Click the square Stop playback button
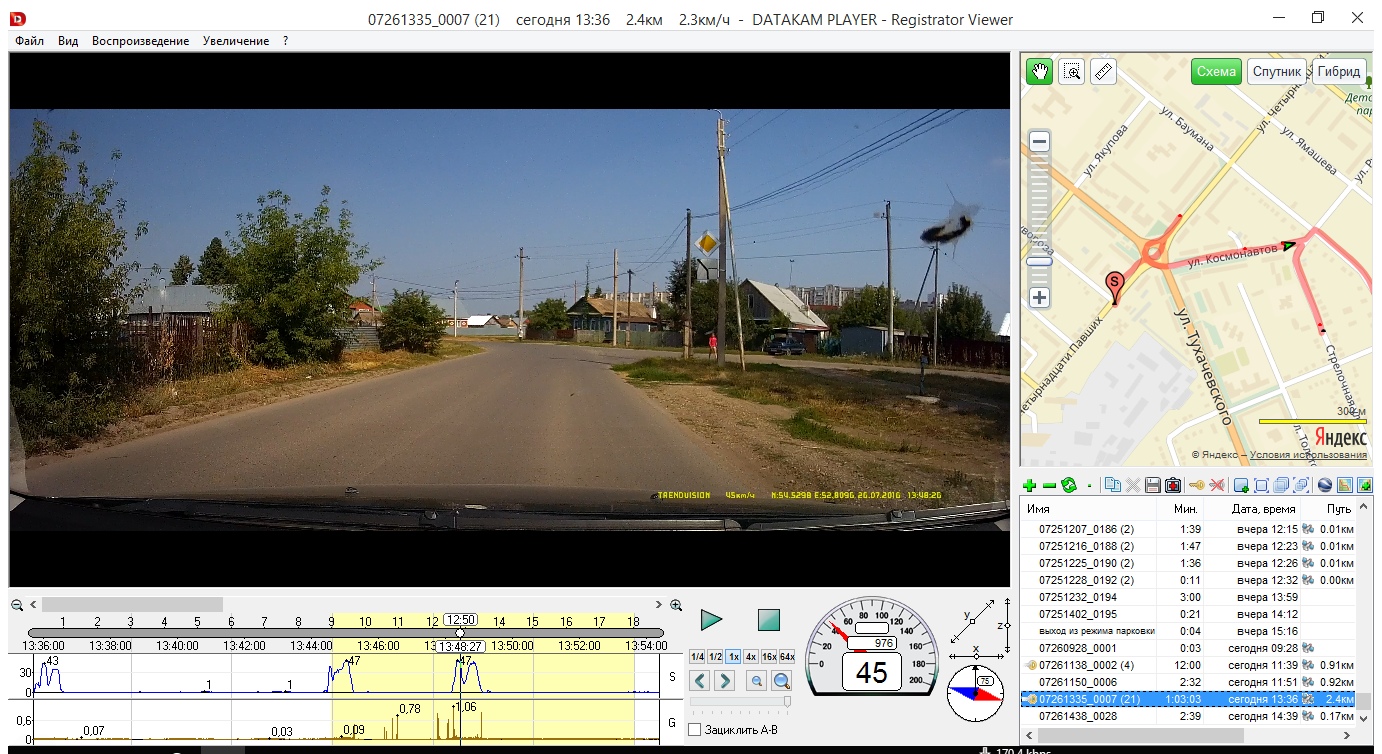1382x754 pixels. tap(768, 620)
